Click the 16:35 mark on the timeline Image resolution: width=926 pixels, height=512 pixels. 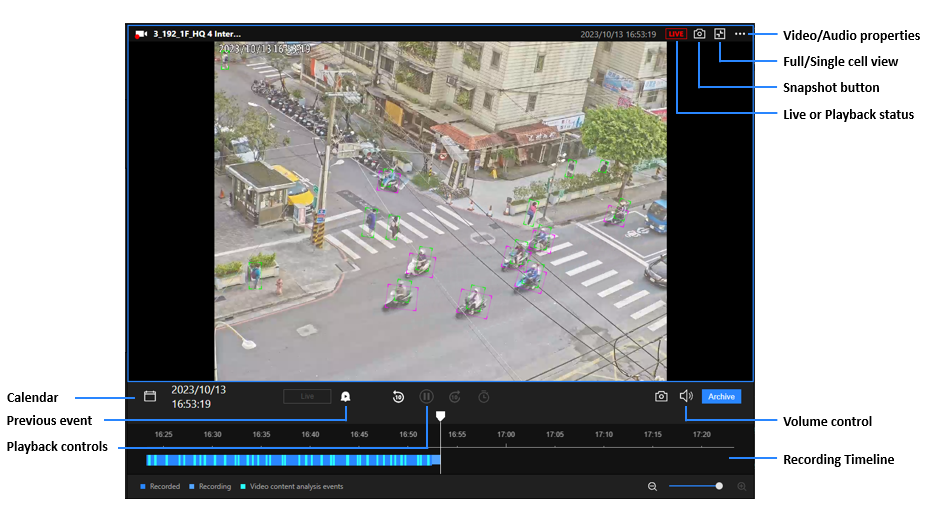[261, 435]
